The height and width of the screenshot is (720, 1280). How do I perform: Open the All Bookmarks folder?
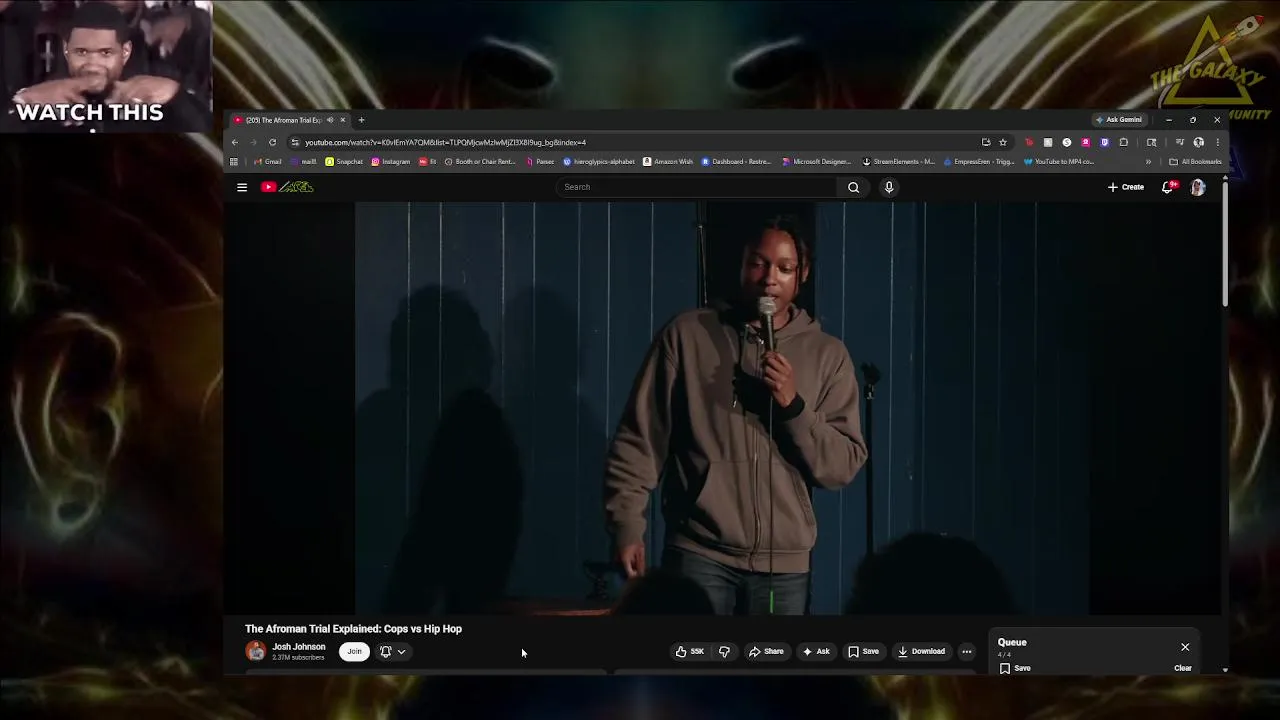point(1195,162)
